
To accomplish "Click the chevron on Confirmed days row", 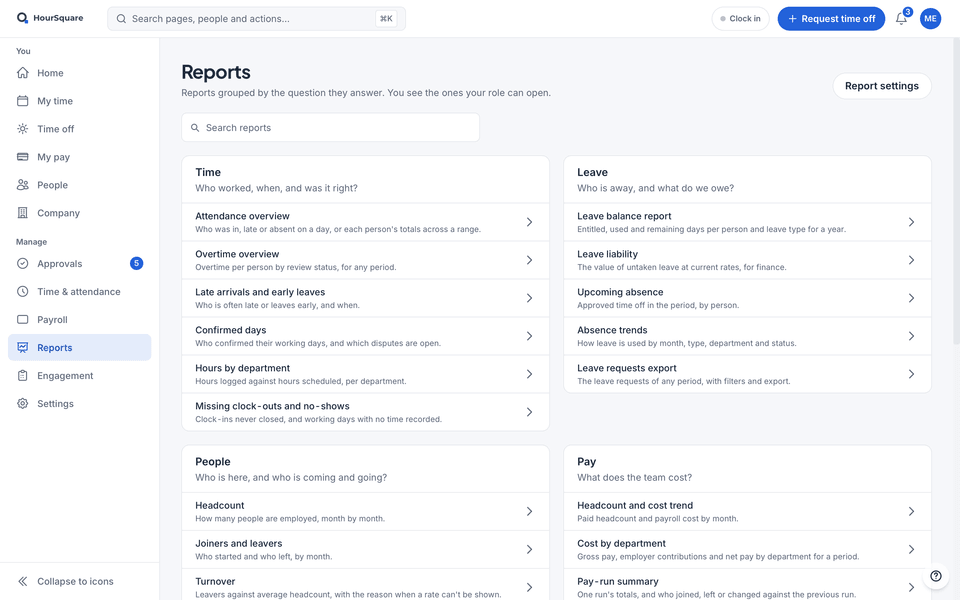I will click(x=530, y=336).
